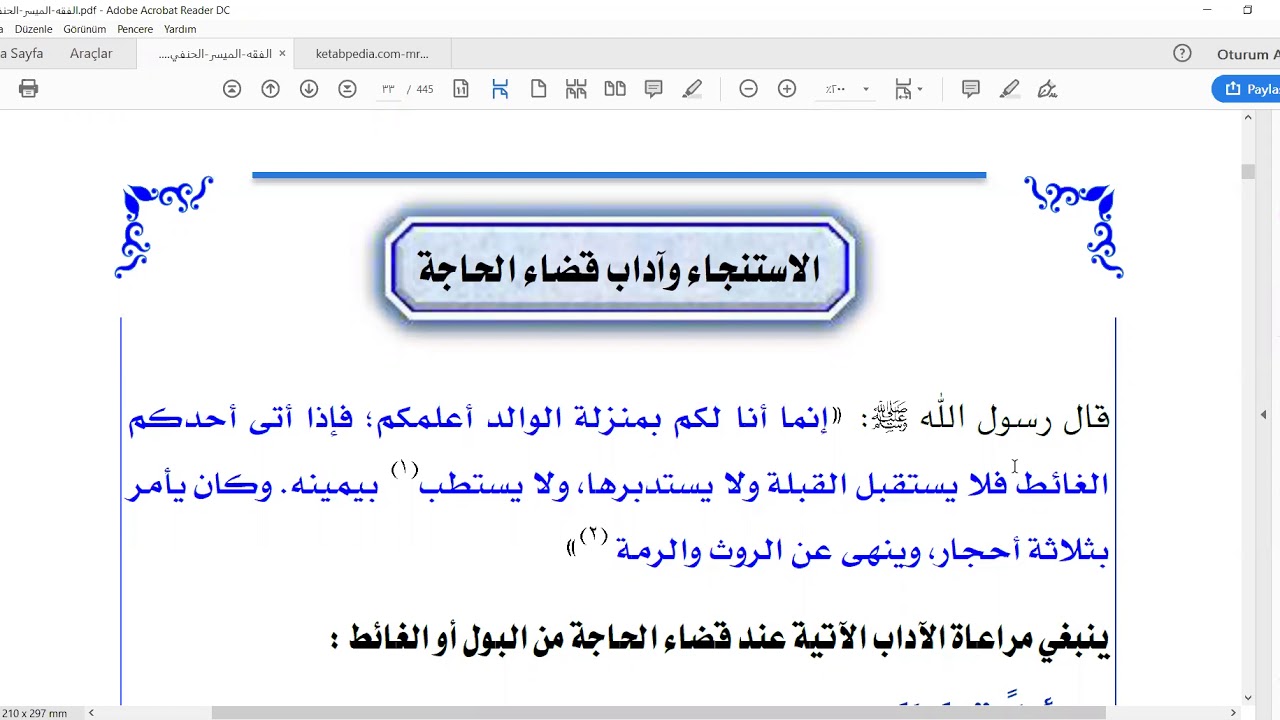Click the vertical scrollbar thumb
The height and width of the screenshot is (720, 1280).
[1248, 171]
